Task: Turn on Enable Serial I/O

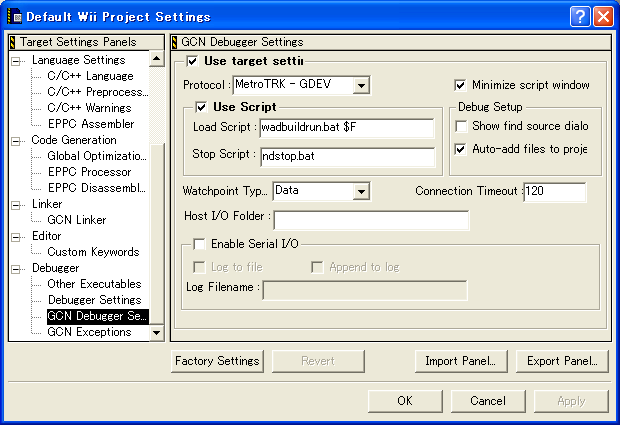Action: click(x=199, y=244)
